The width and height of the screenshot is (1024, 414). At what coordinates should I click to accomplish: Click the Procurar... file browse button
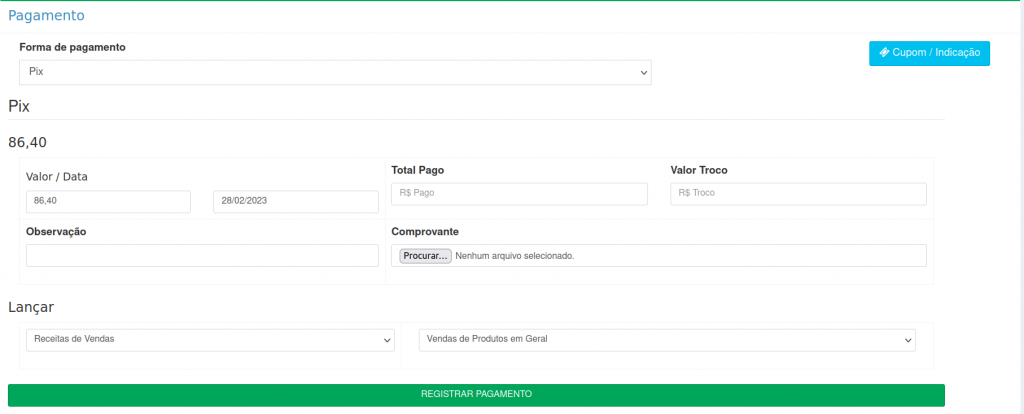coord(425,256)
